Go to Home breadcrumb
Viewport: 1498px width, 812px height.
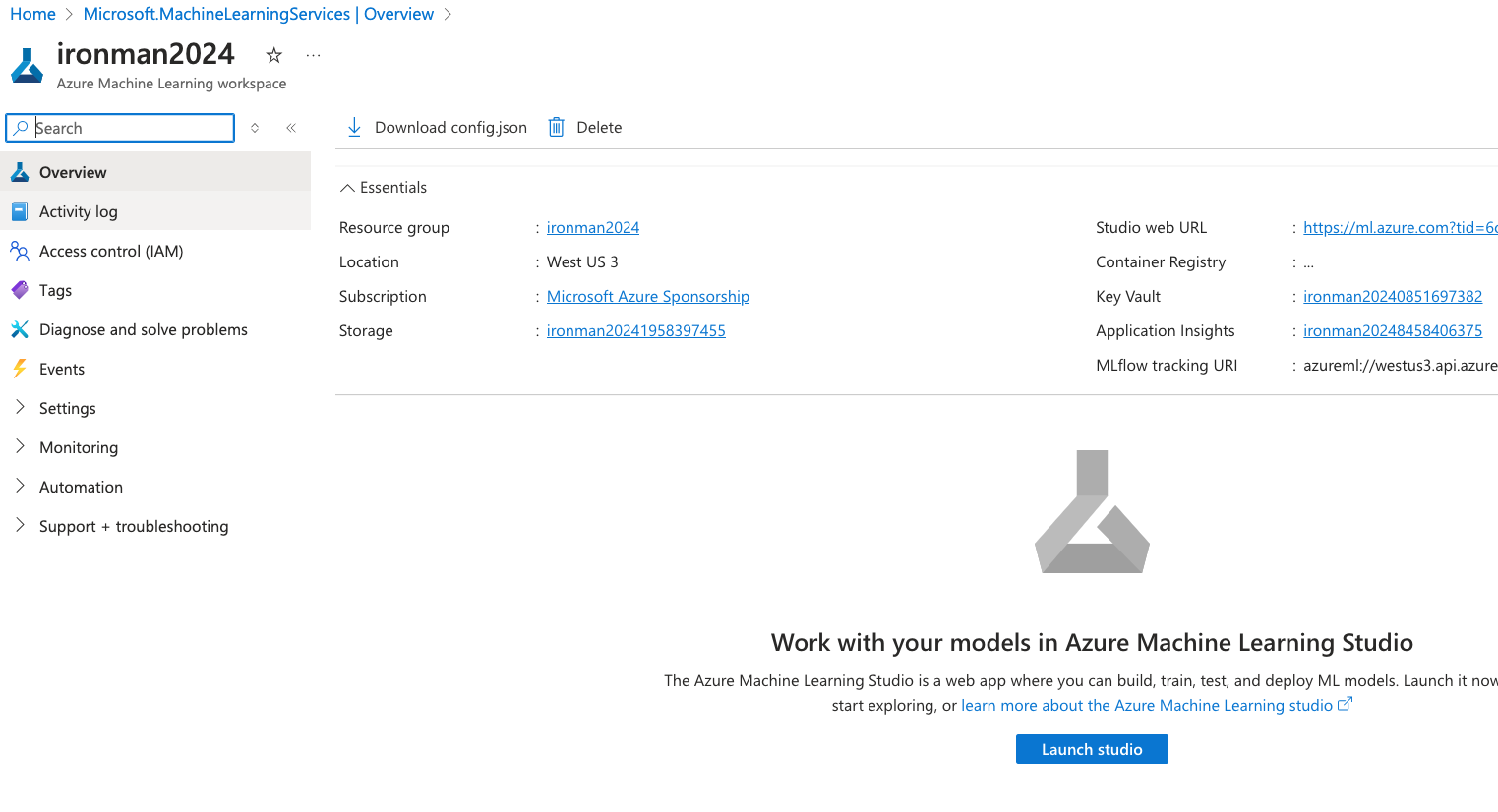pos(32,14)
